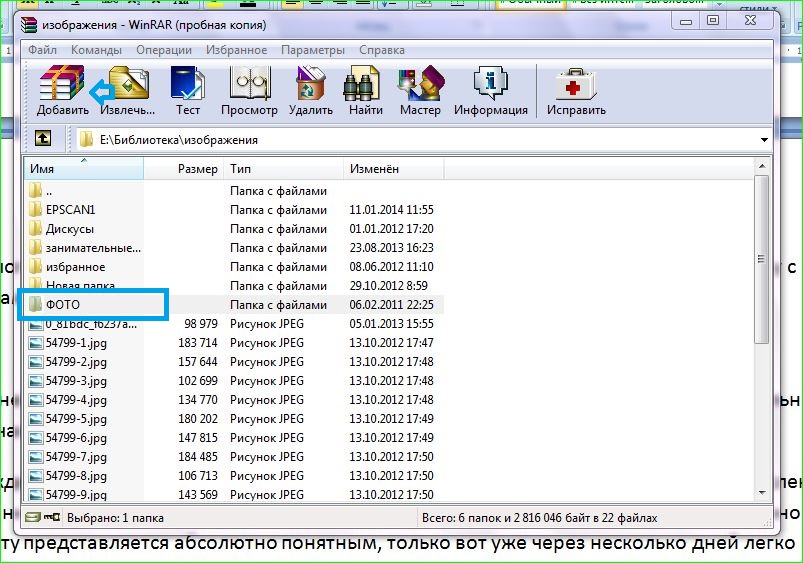803x563 pixels.
Task: Open the Файл menu
Action: [x=42, y=50]
